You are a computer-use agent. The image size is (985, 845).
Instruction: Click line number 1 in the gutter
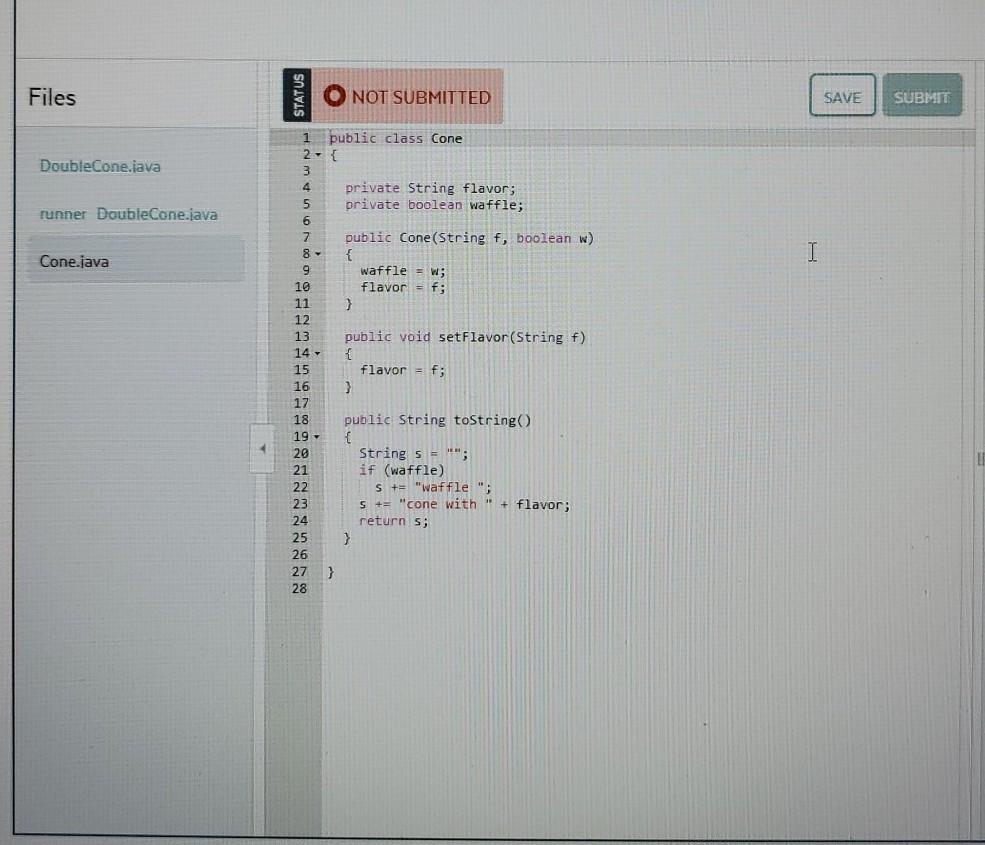click(x=305, y=138)
